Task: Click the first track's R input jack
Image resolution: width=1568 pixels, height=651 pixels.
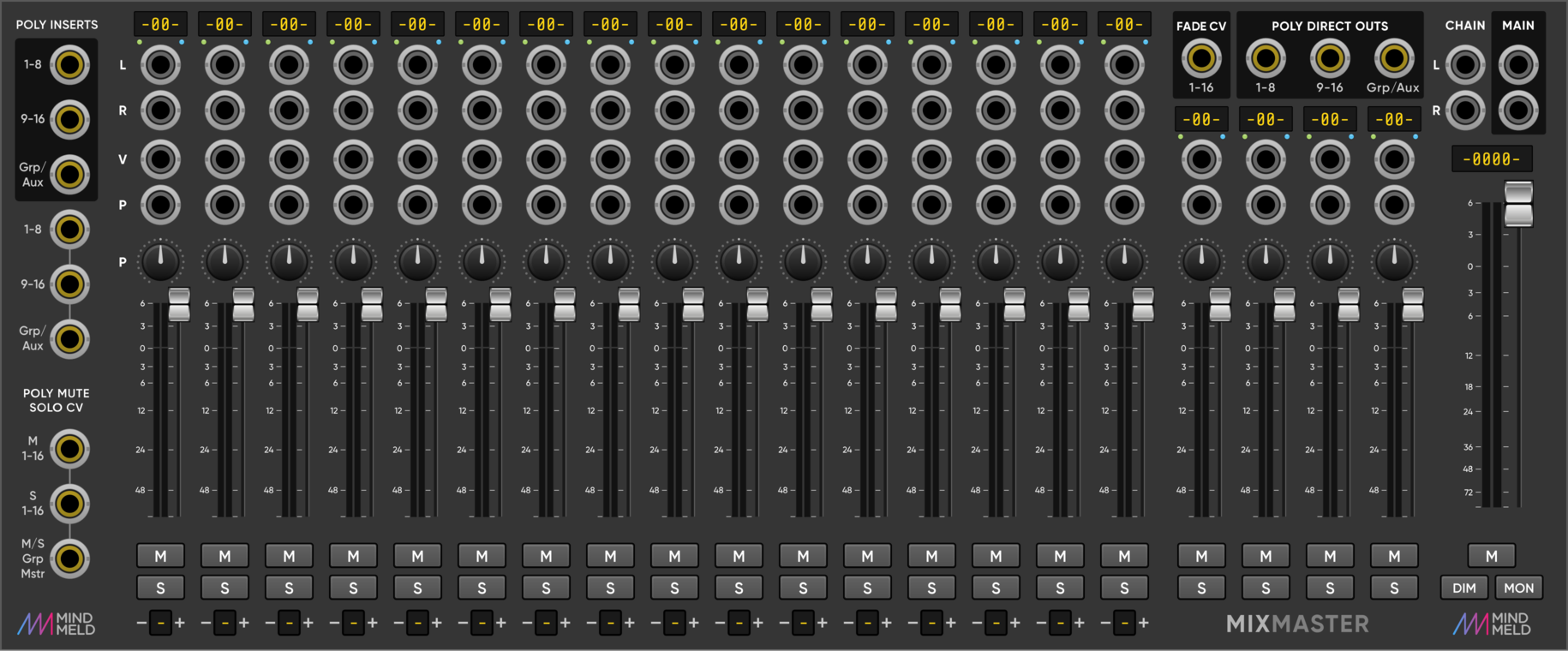Action: [160, 110]
